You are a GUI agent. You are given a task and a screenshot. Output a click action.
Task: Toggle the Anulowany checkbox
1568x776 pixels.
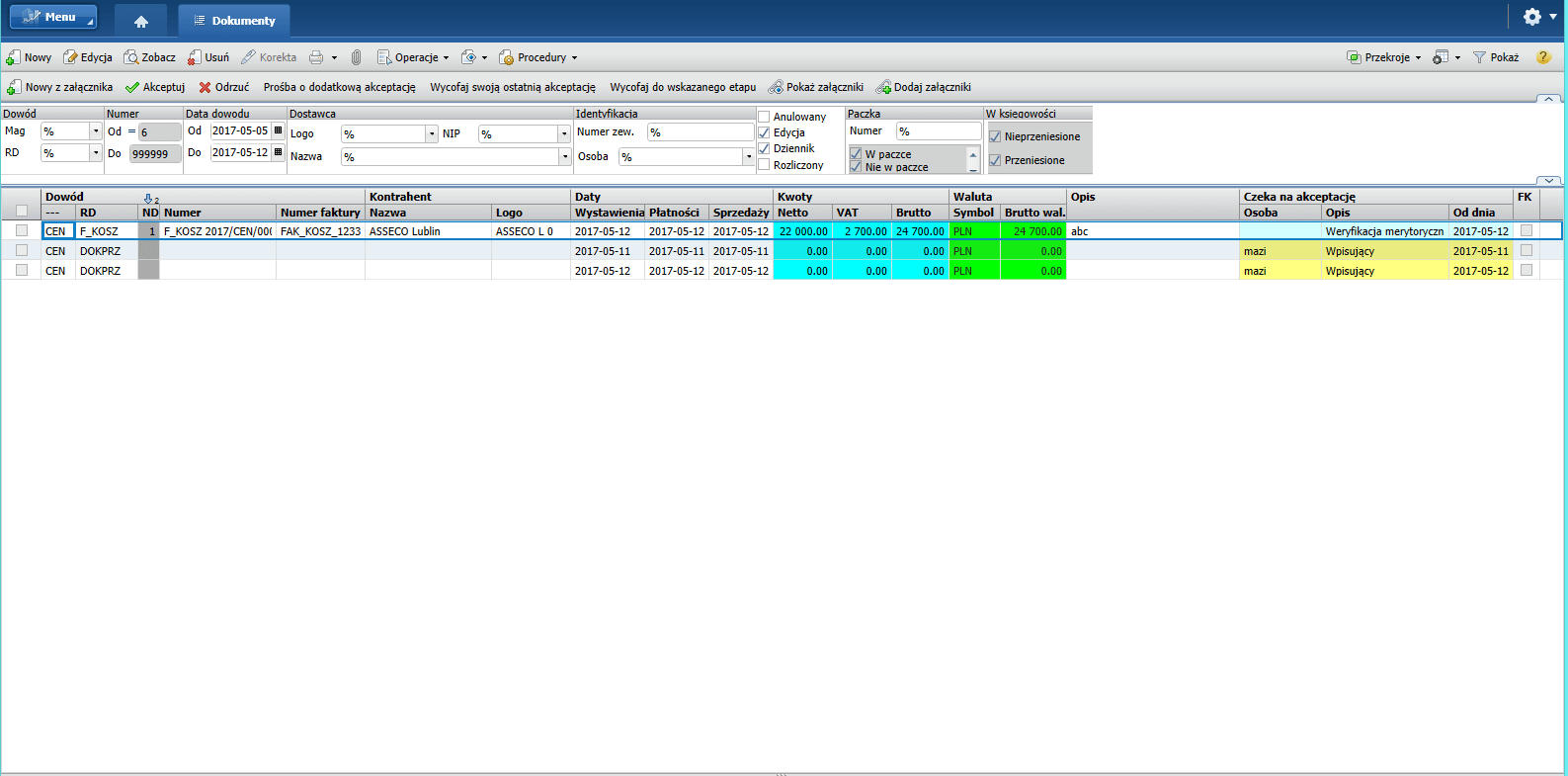point(764,117)
